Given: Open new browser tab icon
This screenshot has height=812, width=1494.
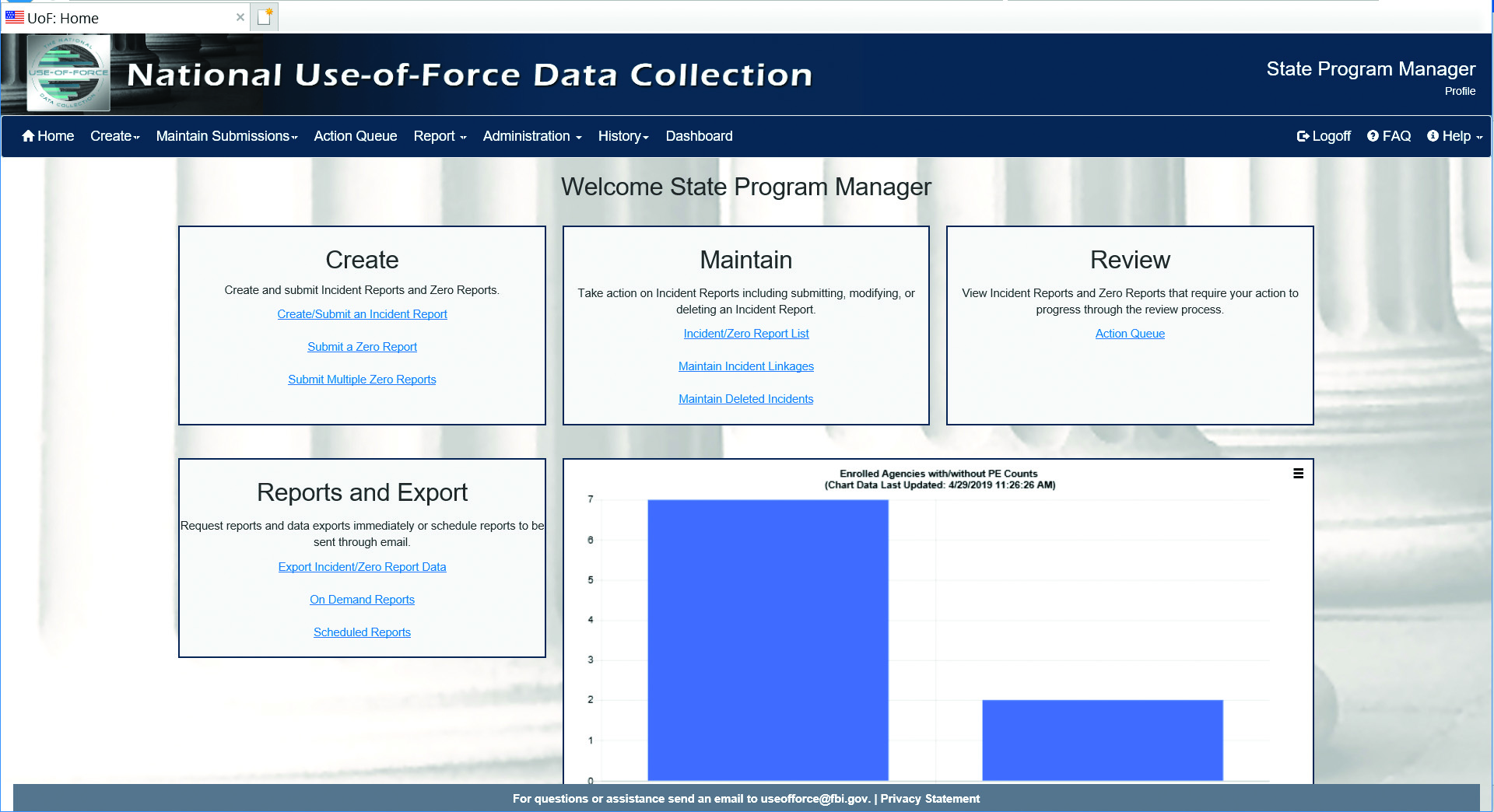Looking at the screenshot, I should tap(265, 17).
